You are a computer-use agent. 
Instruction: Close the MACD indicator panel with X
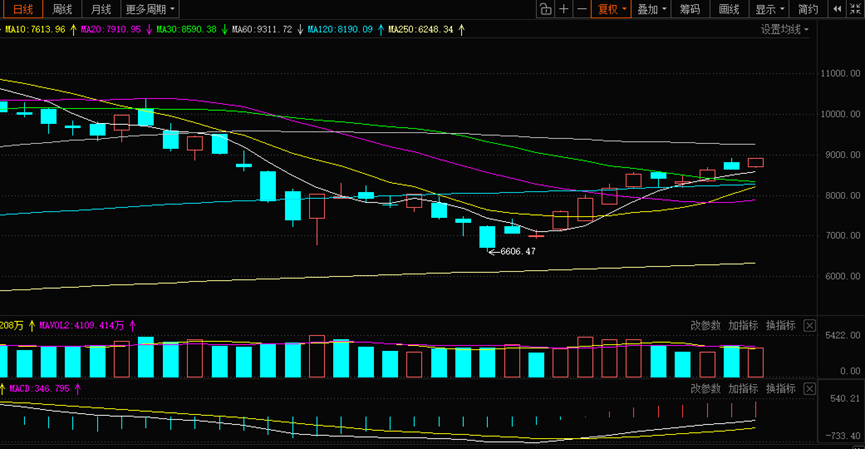(809, 389)
